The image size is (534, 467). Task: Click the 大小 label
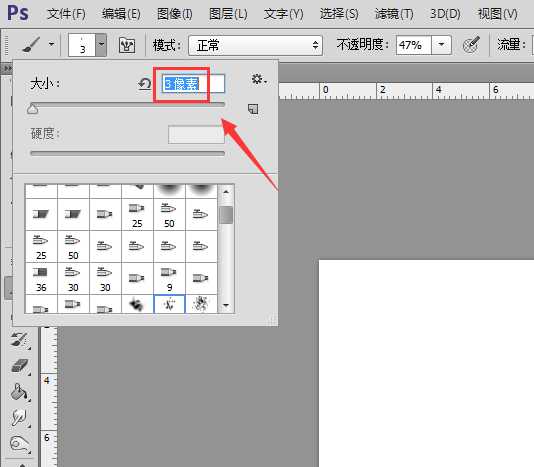45,83
